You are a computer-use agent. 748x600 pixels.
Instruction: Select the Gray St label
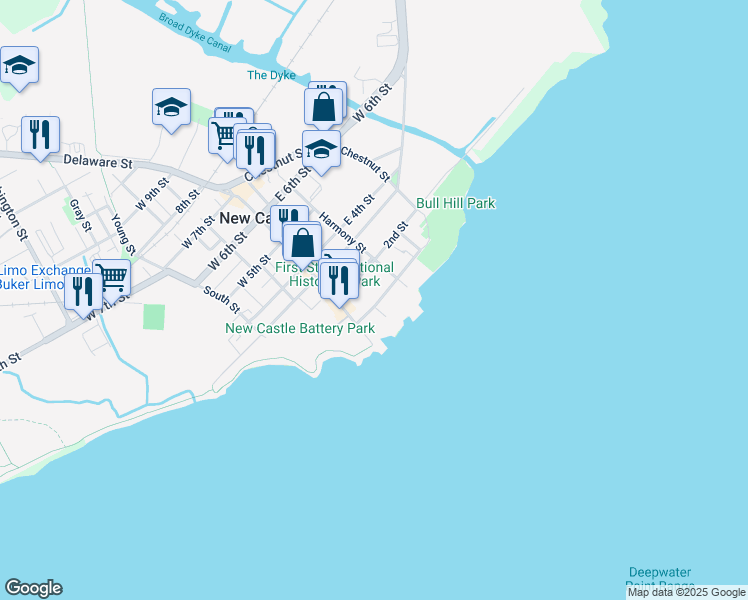pos(80,216)
